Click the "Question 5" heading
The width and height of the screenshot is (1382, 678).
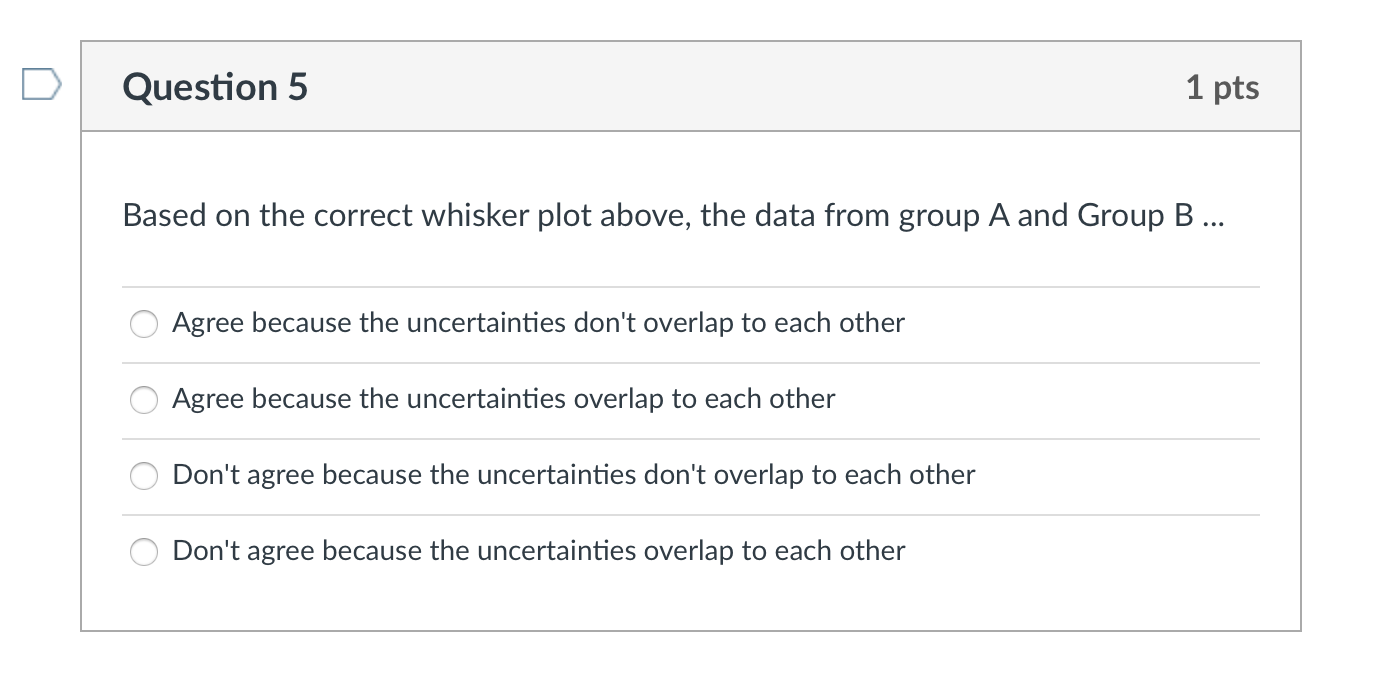215,87
